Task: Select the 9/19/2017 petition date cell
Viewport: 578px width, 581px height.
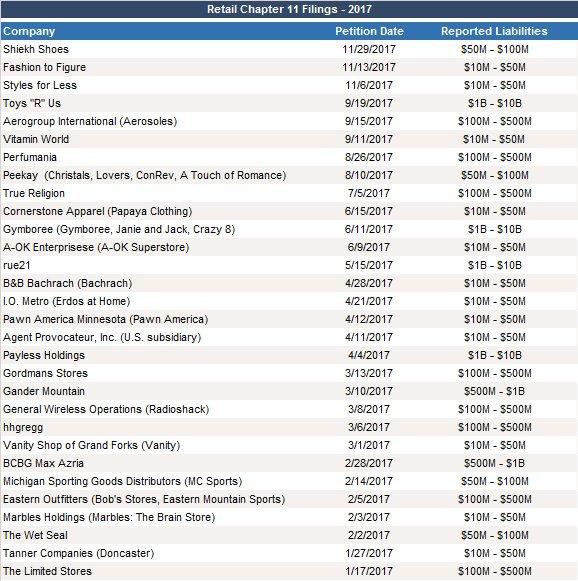Action: [x=369, y=103]
